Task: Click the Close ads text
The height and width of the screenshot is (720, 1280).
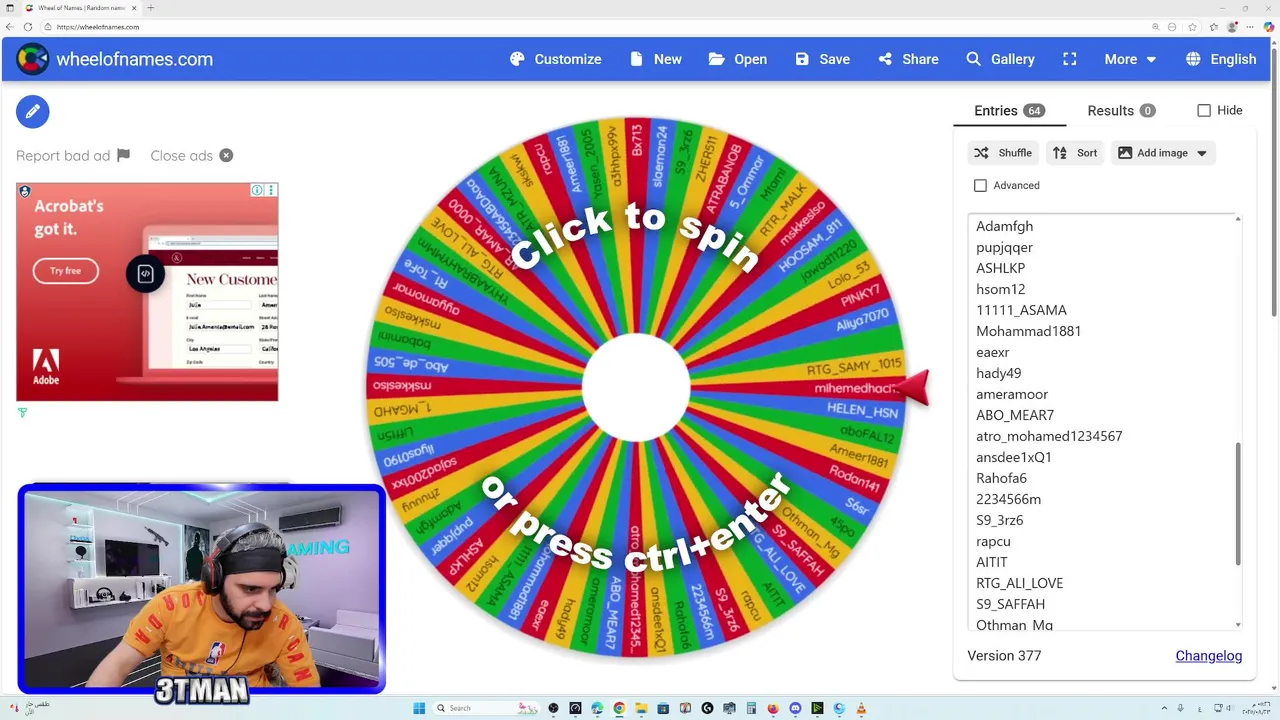Action: pyautogui.click(x=181, y=155)
